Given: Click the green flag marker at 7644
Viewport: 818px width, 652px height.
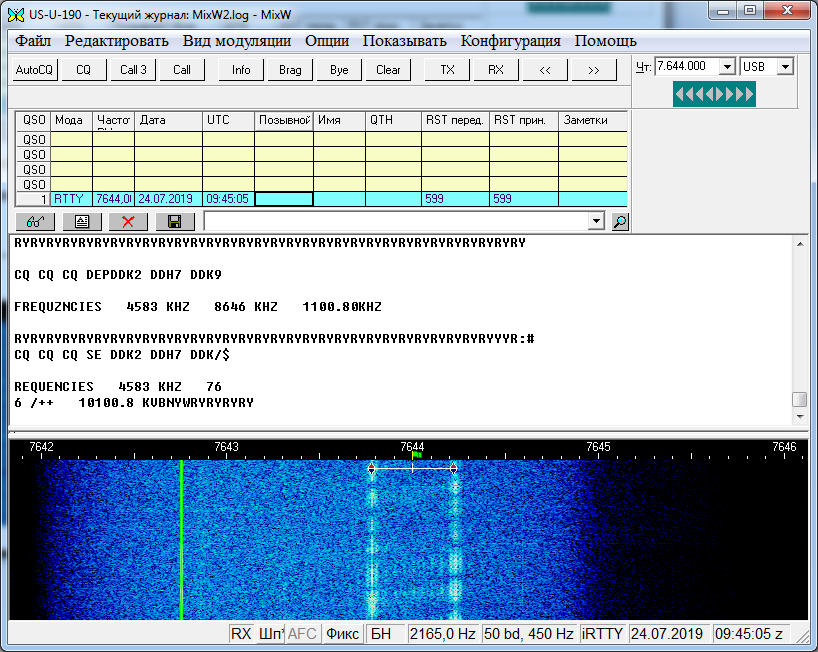Looking at the screenshot, I should tap(416, 455).
